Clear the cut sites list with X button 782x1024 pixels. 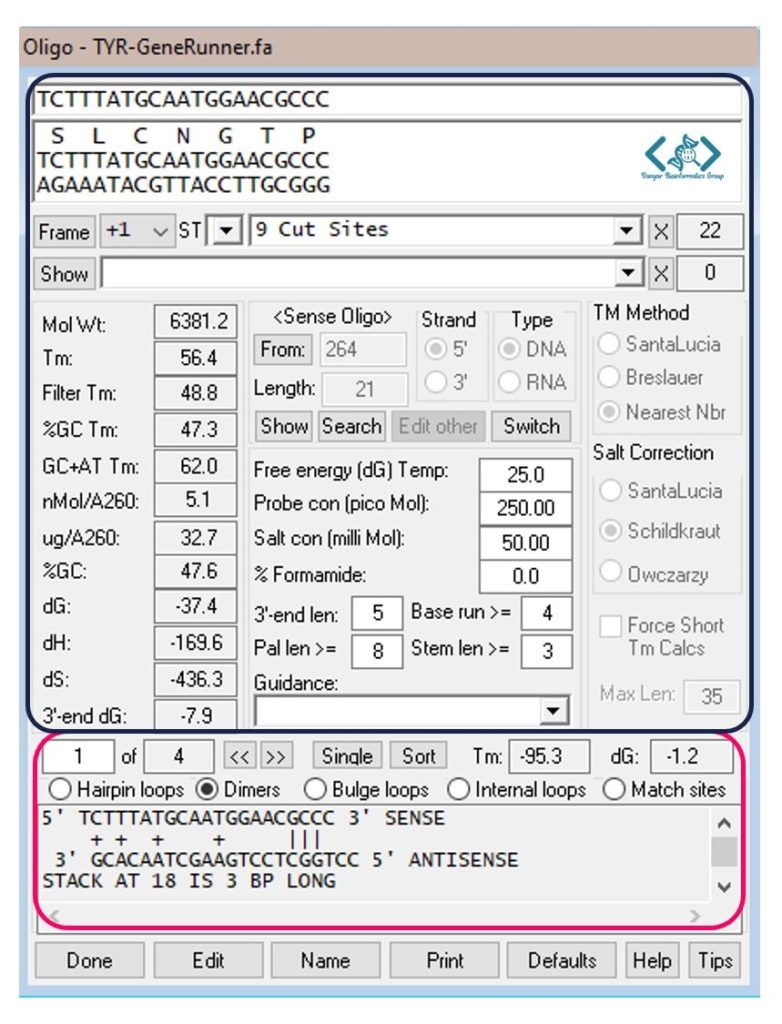click(660, 231)
